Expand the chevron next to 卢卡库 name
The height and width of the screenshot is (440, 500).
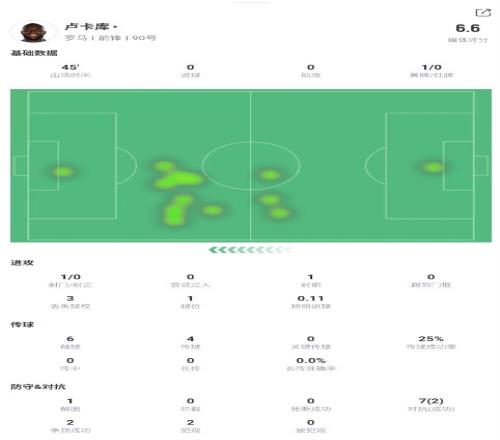point(115,27)
